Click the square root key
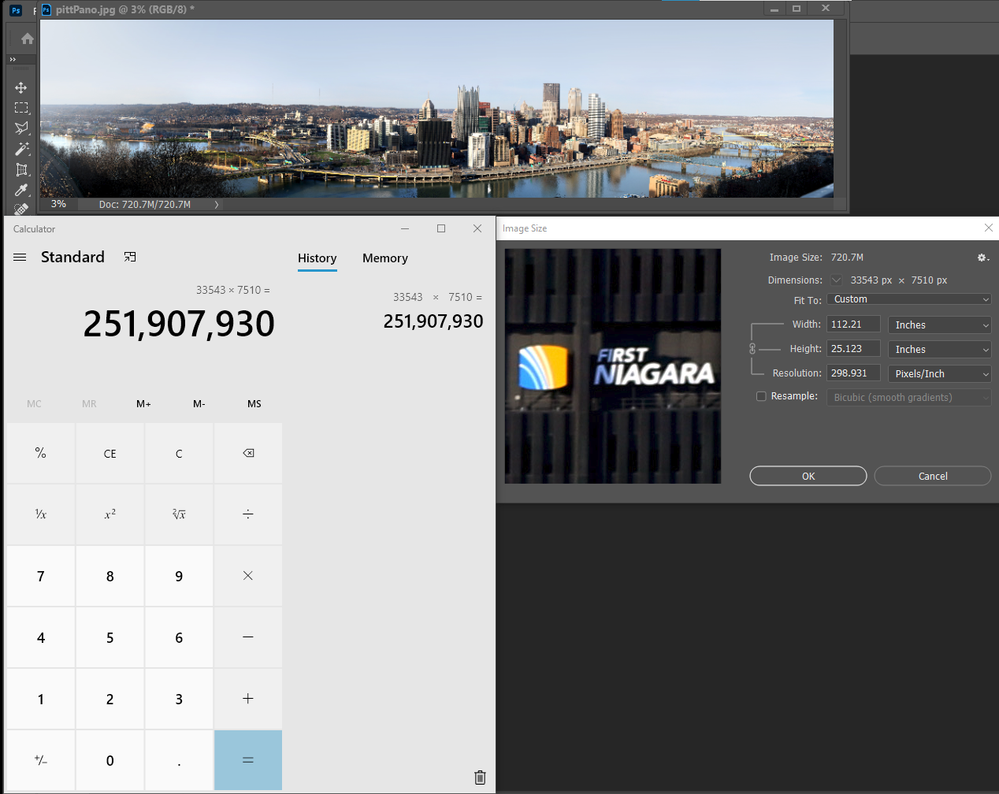The width and height of the screenshot is (999, 794). point(179,514)
